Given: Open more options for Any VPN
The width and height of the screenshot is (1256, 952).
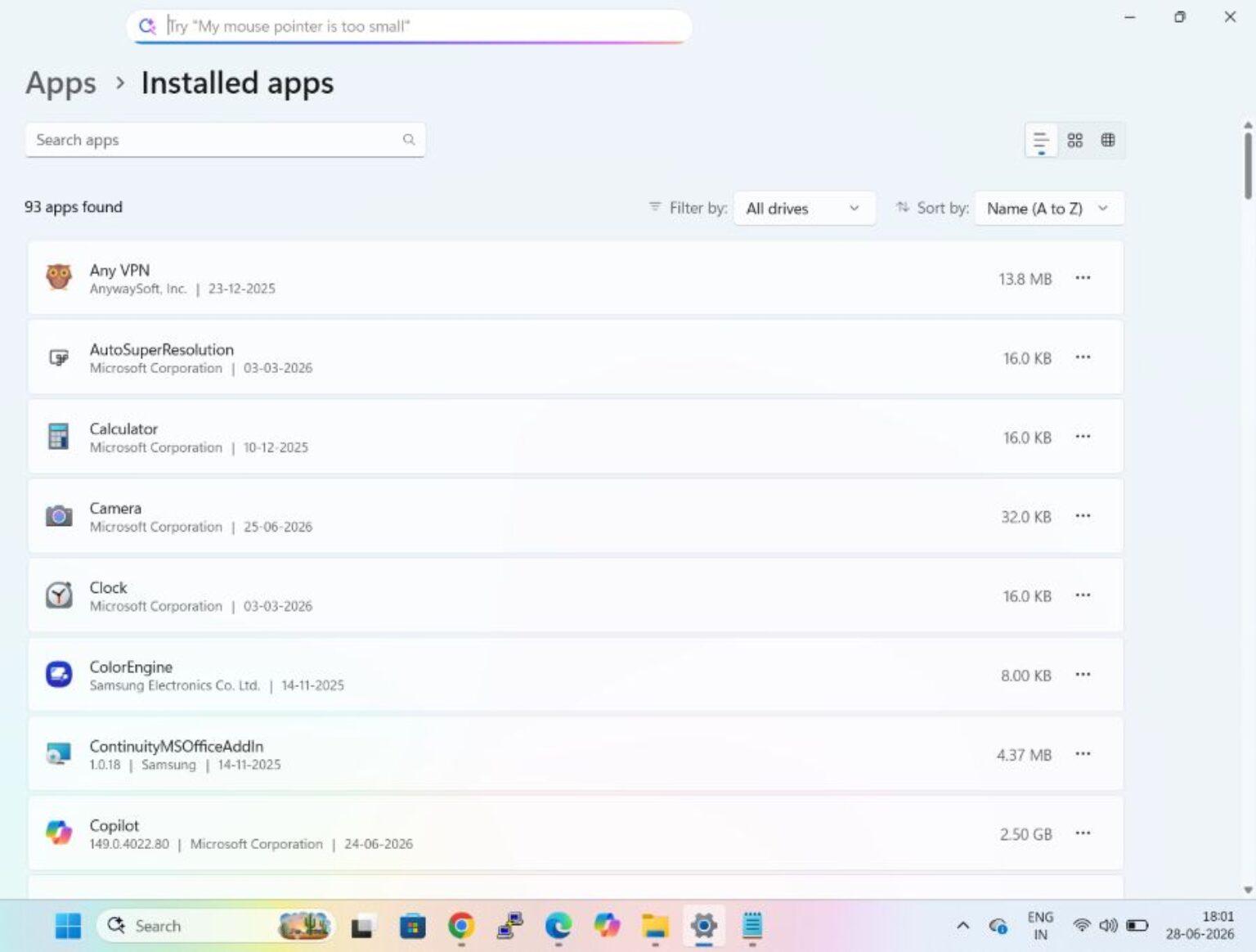Looking at the screenshot, I should (x=1083, y=278).
